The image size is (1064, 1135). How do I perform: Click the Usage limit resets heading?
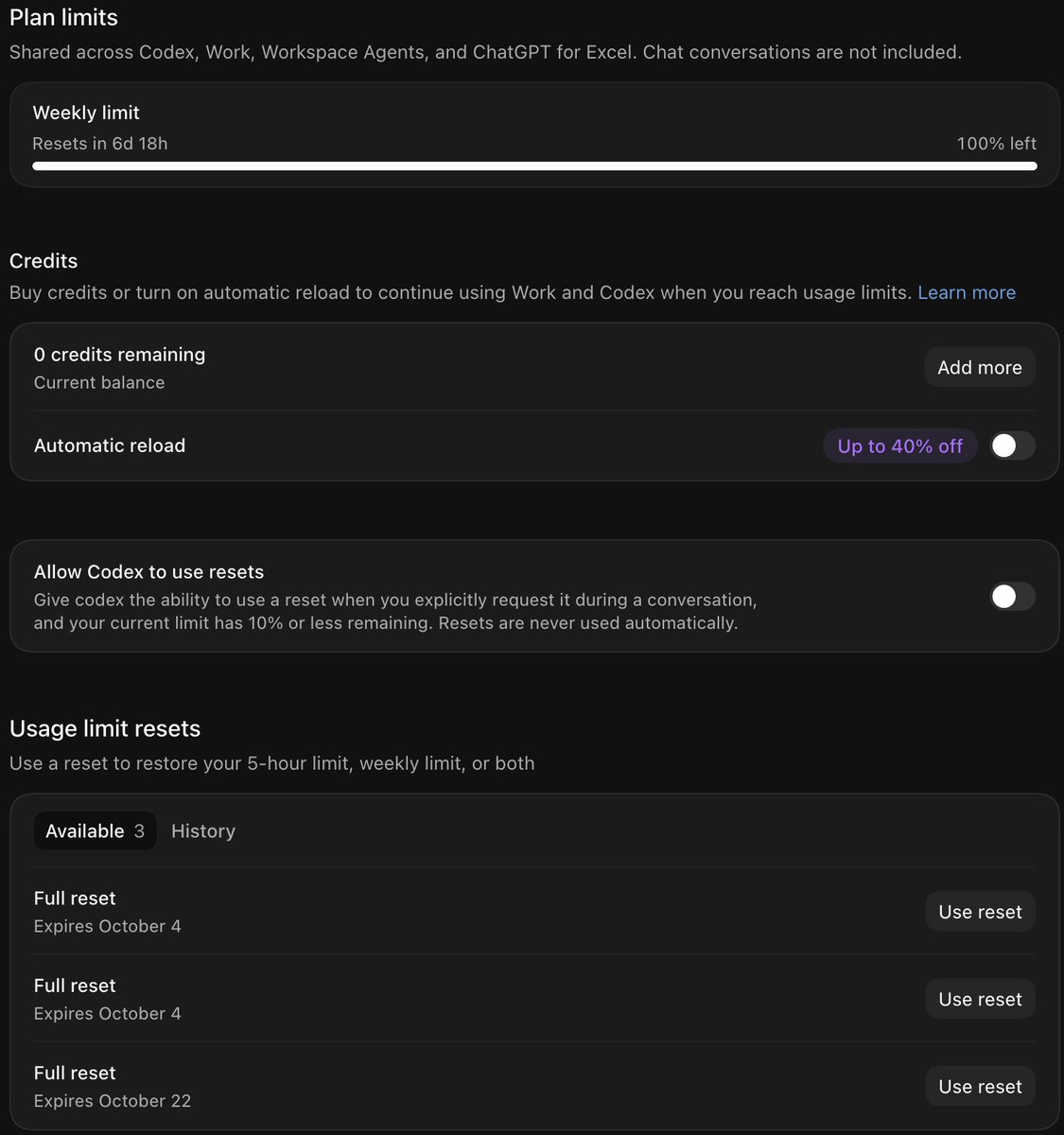[105, 728]
